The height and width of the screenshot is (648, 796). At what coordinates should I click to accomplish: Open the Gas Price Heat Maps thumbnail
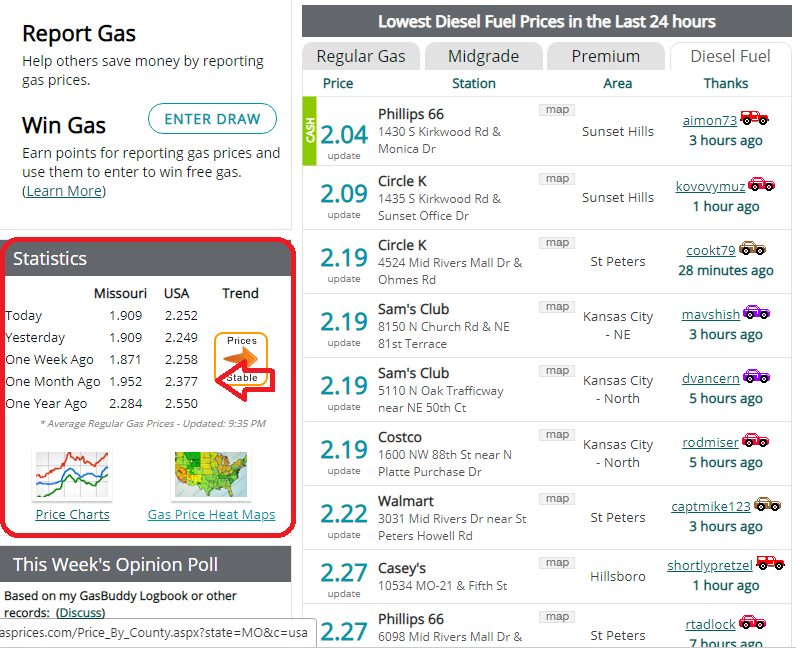coord(211,474)
